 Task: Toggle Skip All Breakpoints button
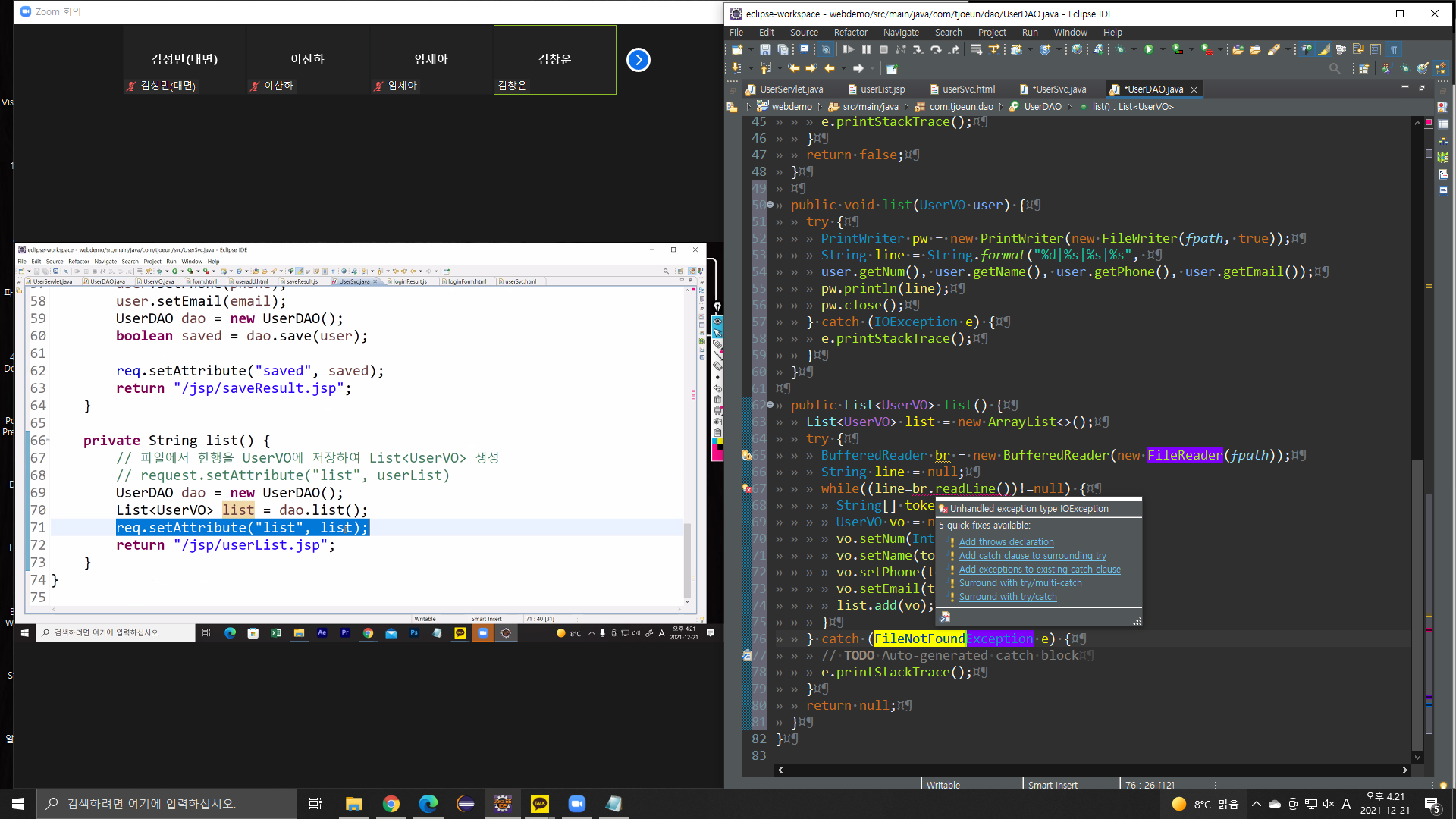826,49
